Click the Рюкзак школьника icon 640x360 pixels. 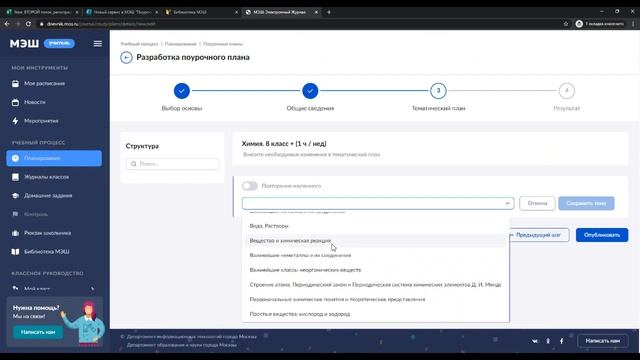15,233
